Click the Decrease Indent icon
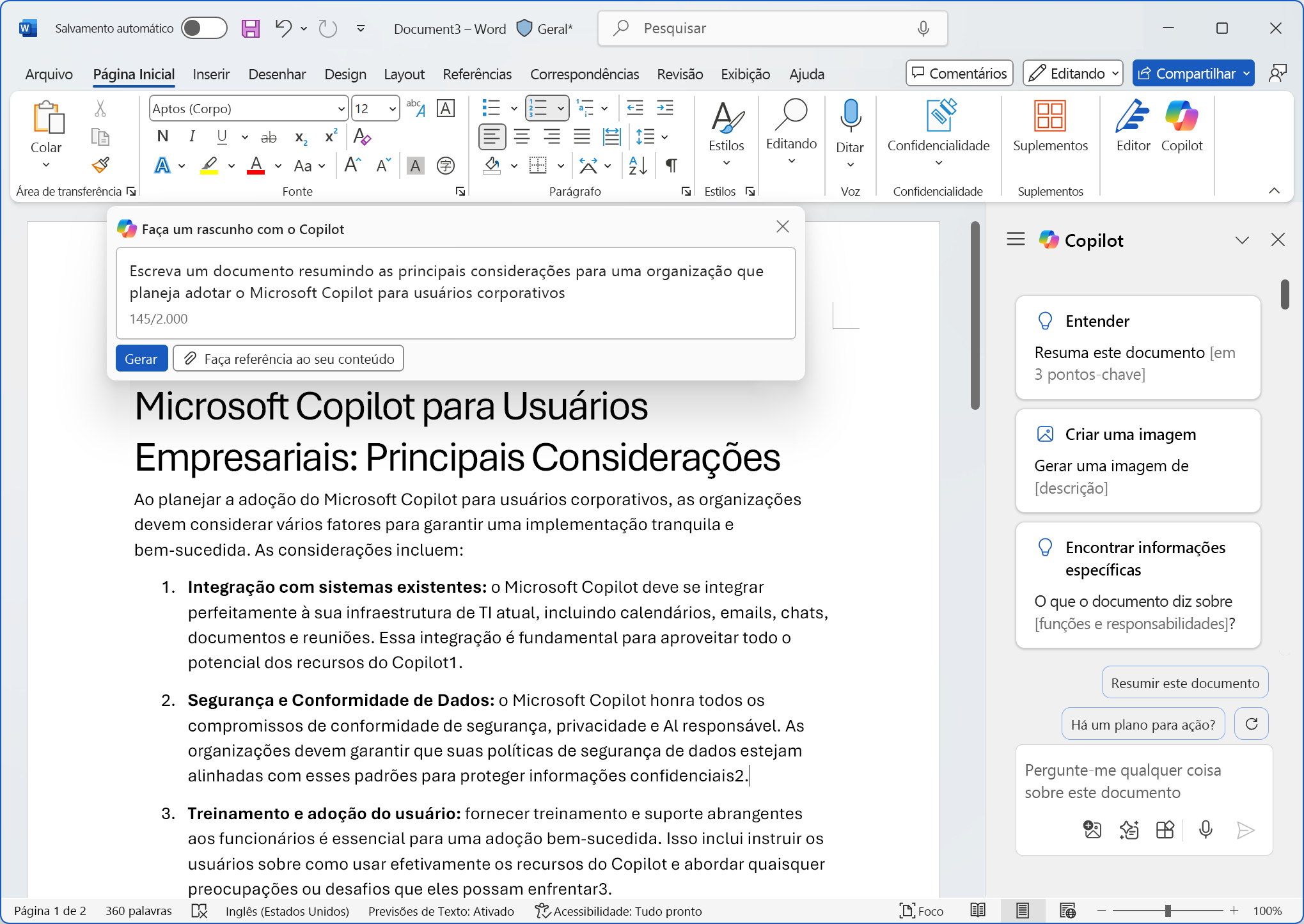 pyautogui.click(x=635, y=108)
